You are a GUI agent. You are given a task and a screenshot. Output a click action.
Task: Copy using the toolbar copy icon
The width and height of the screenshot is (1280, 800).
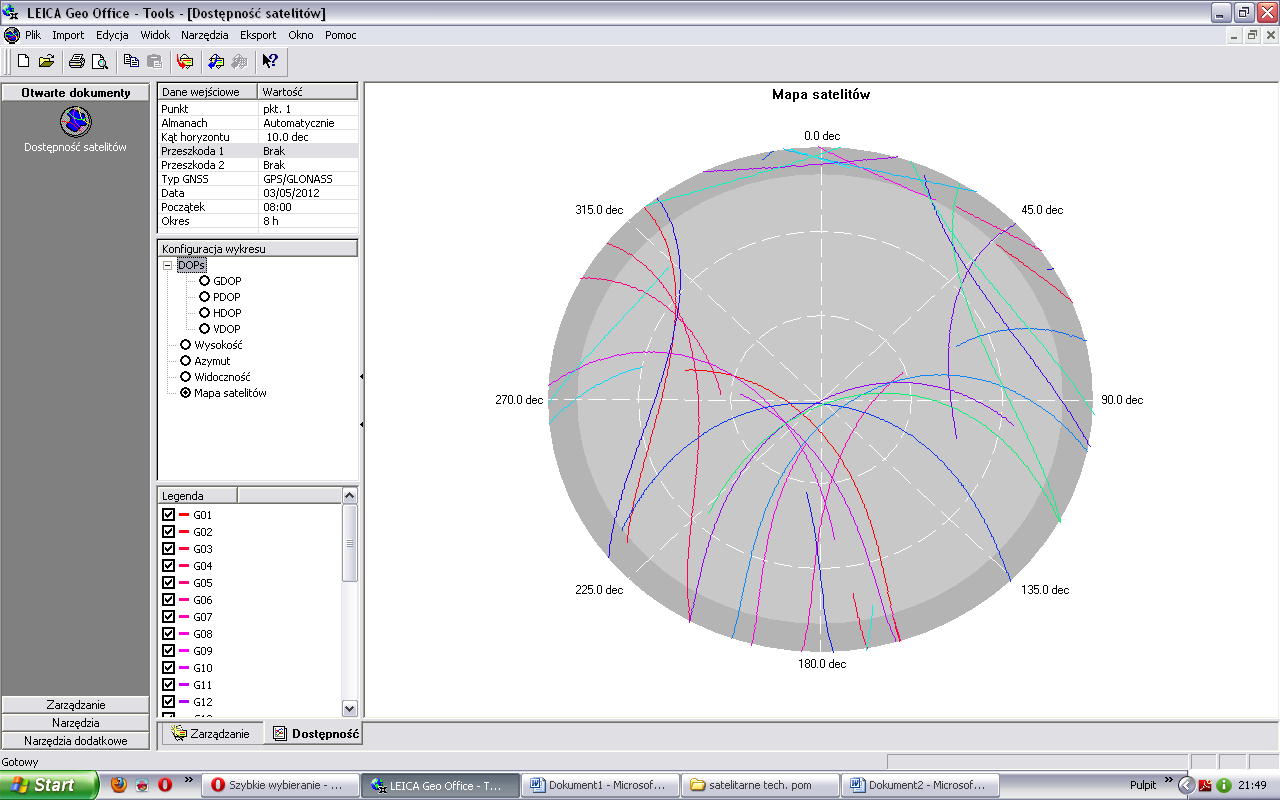coord(131,61)
